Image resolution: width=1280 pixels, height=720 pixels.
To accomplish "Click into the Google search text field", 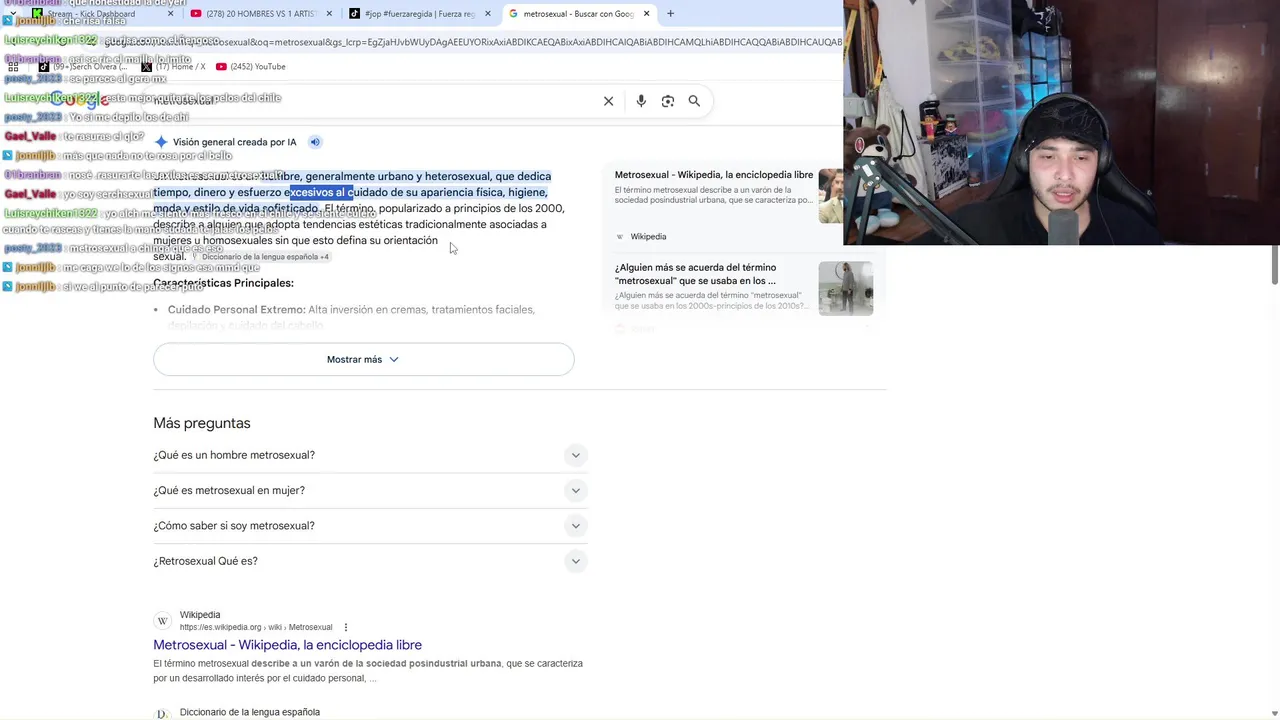I will (370, 101).
